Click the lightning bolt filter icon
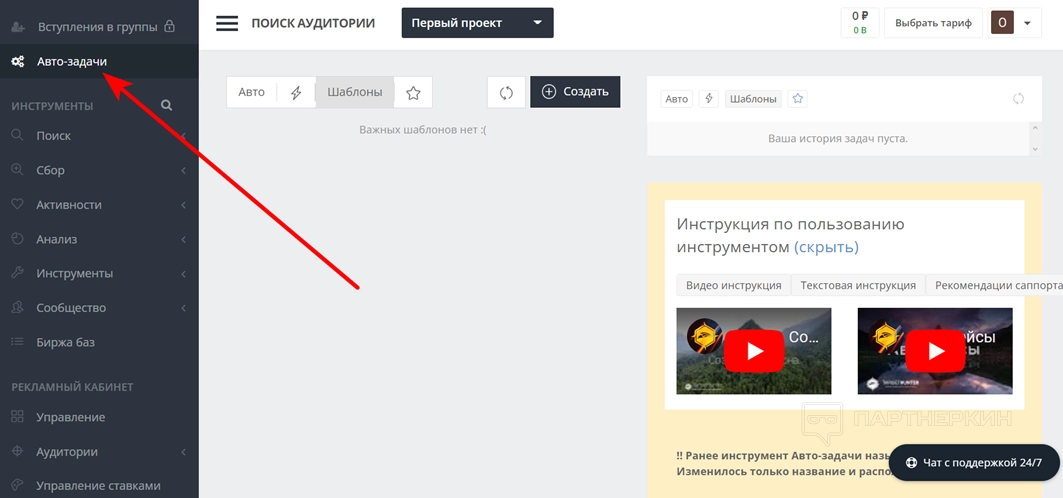 [296, 92]
